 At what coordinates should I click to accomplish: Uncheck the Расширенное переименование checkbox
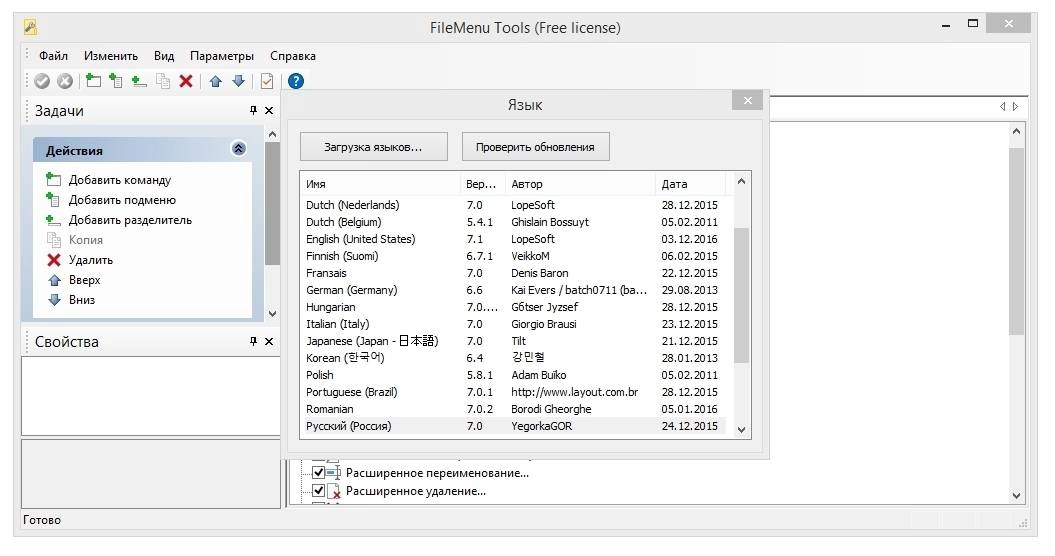tap(319, 473)
